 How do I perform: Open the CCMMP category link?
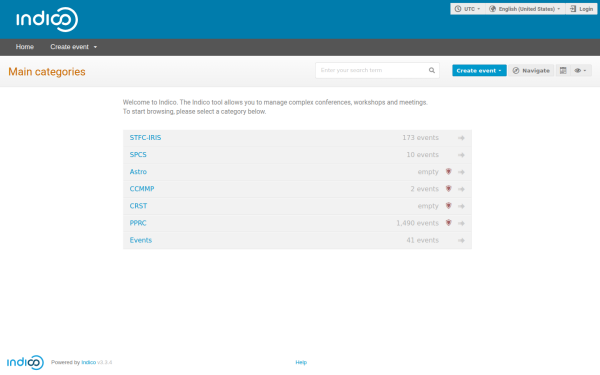click(x=142, y=189)
